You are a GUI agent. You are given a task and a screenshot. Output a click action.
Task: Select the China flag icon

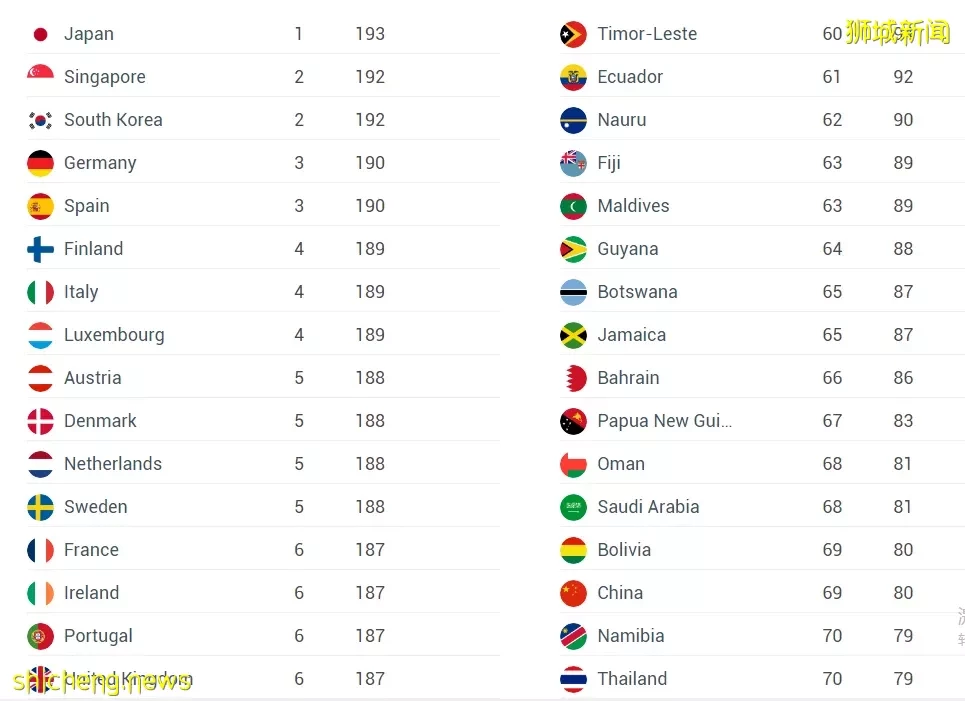[574, 593]
